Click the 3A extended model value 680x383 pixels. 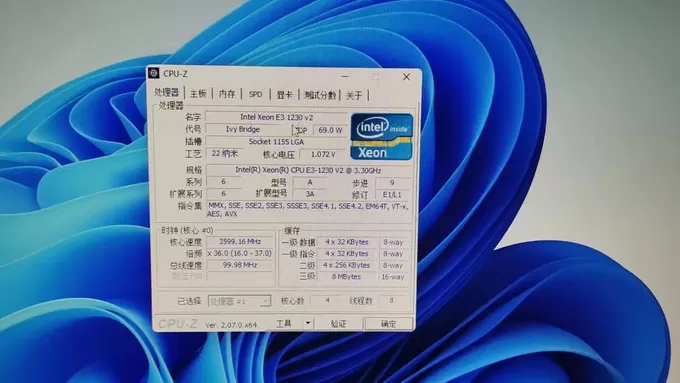tap(310, 194)
